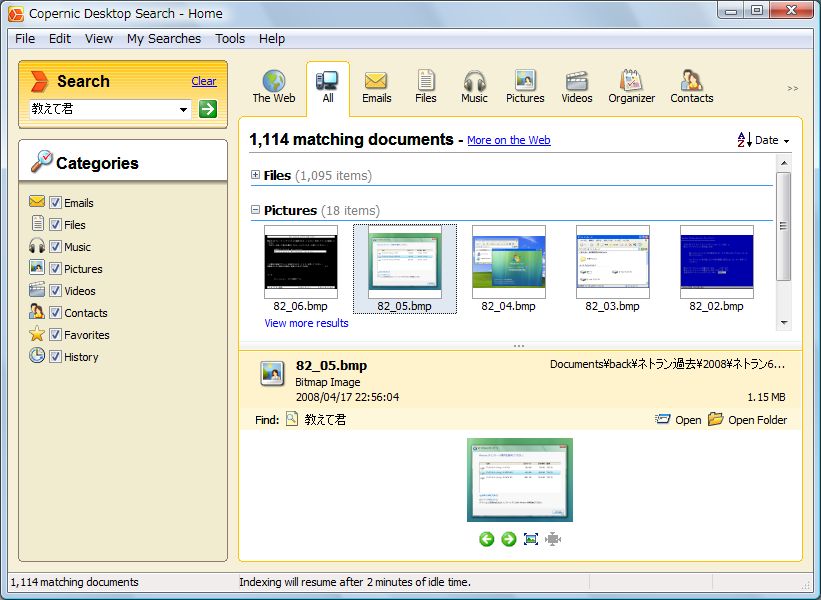
Task: Click the disabled actual-size preview icon
Action: click(553, 539)
